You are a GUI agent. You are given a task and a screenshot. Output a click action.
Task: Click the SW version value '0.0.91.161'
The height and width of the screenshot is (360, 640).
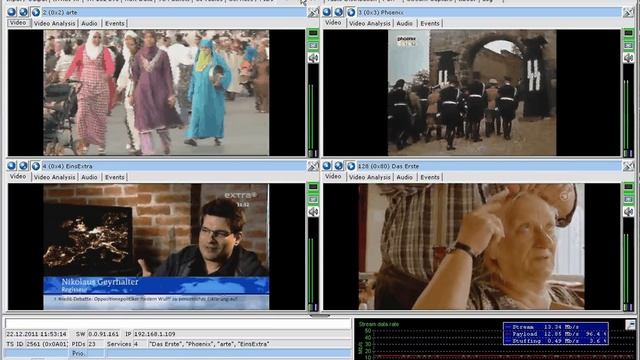pyautogui.click(x=104, y=334)
